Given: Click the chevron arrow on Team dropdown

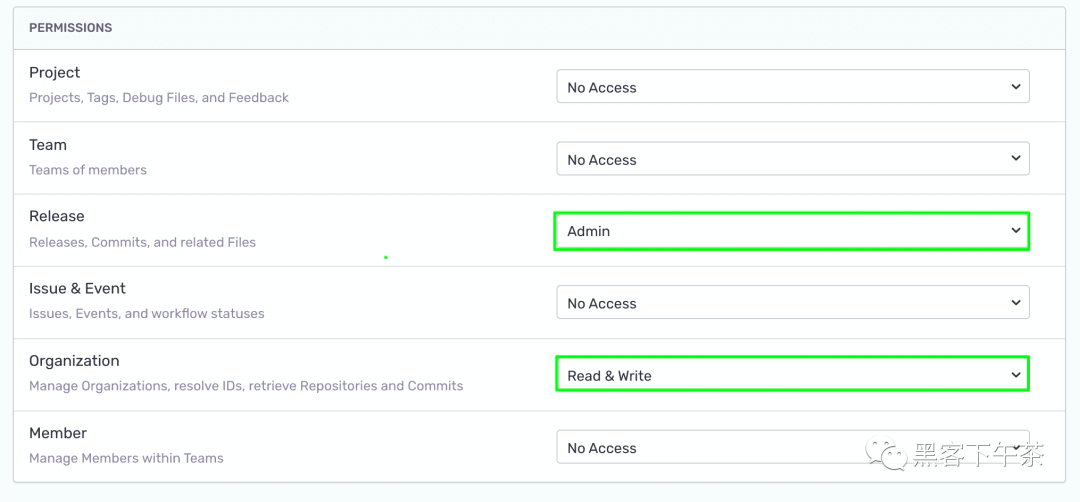Looking at the screenshot, I should (x=1015, y=158).
